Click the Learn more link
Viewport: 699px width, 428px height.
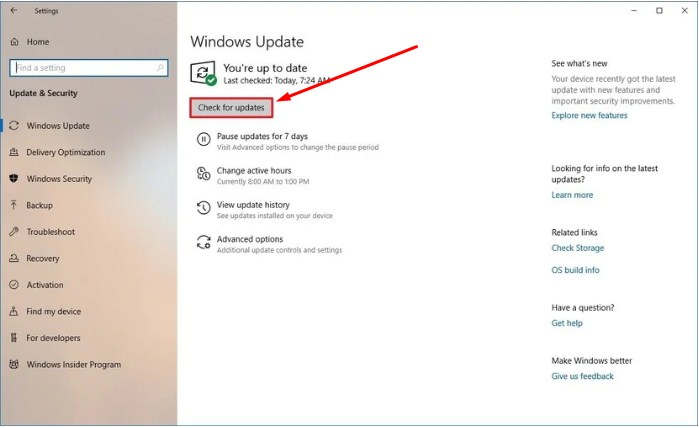(572, 195)
